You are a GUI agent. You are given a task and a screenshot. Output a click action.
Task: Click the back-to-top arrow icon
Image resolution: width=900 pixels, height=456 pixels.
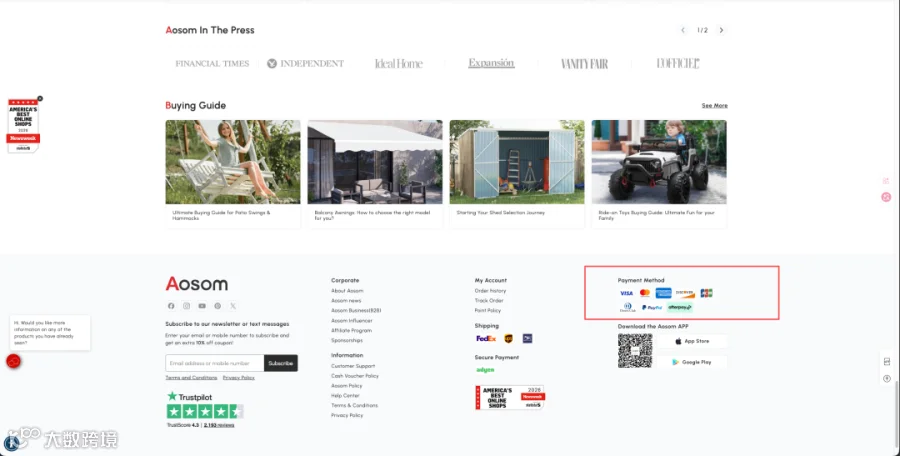tap(887, 378)
